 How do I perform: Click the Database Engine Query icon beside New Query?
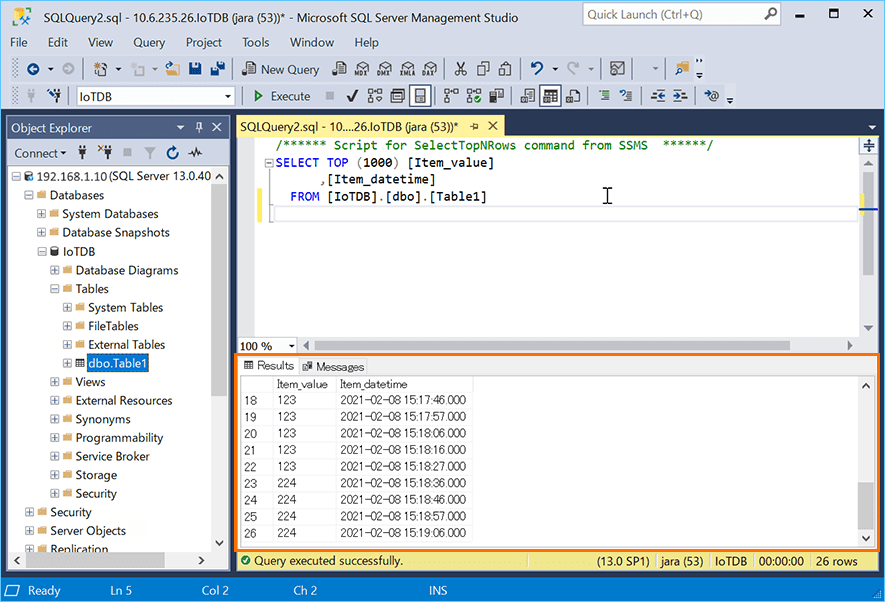coord(339,69)
